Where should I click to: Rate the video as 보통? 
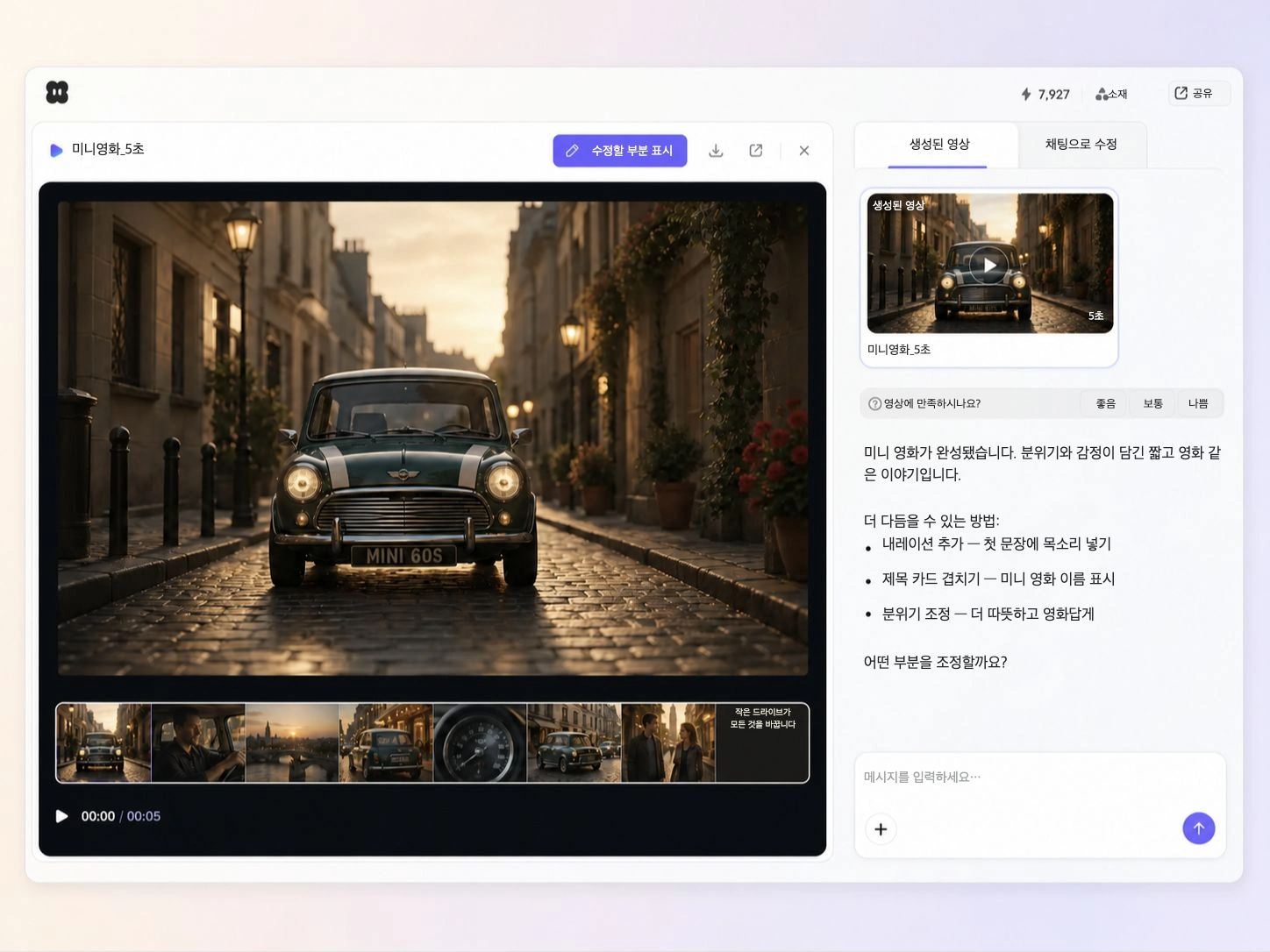[1152, 403]
